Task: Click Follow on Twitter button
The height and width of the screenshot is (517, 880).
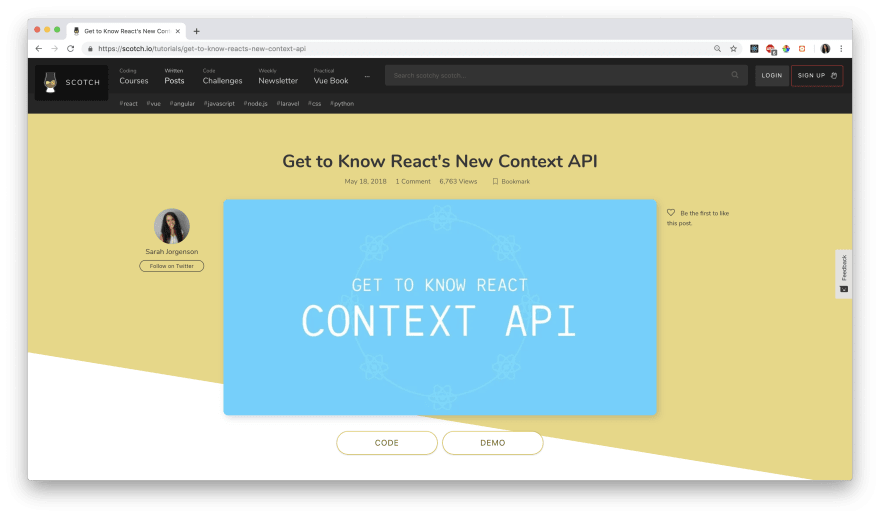Action: point(172,266)
